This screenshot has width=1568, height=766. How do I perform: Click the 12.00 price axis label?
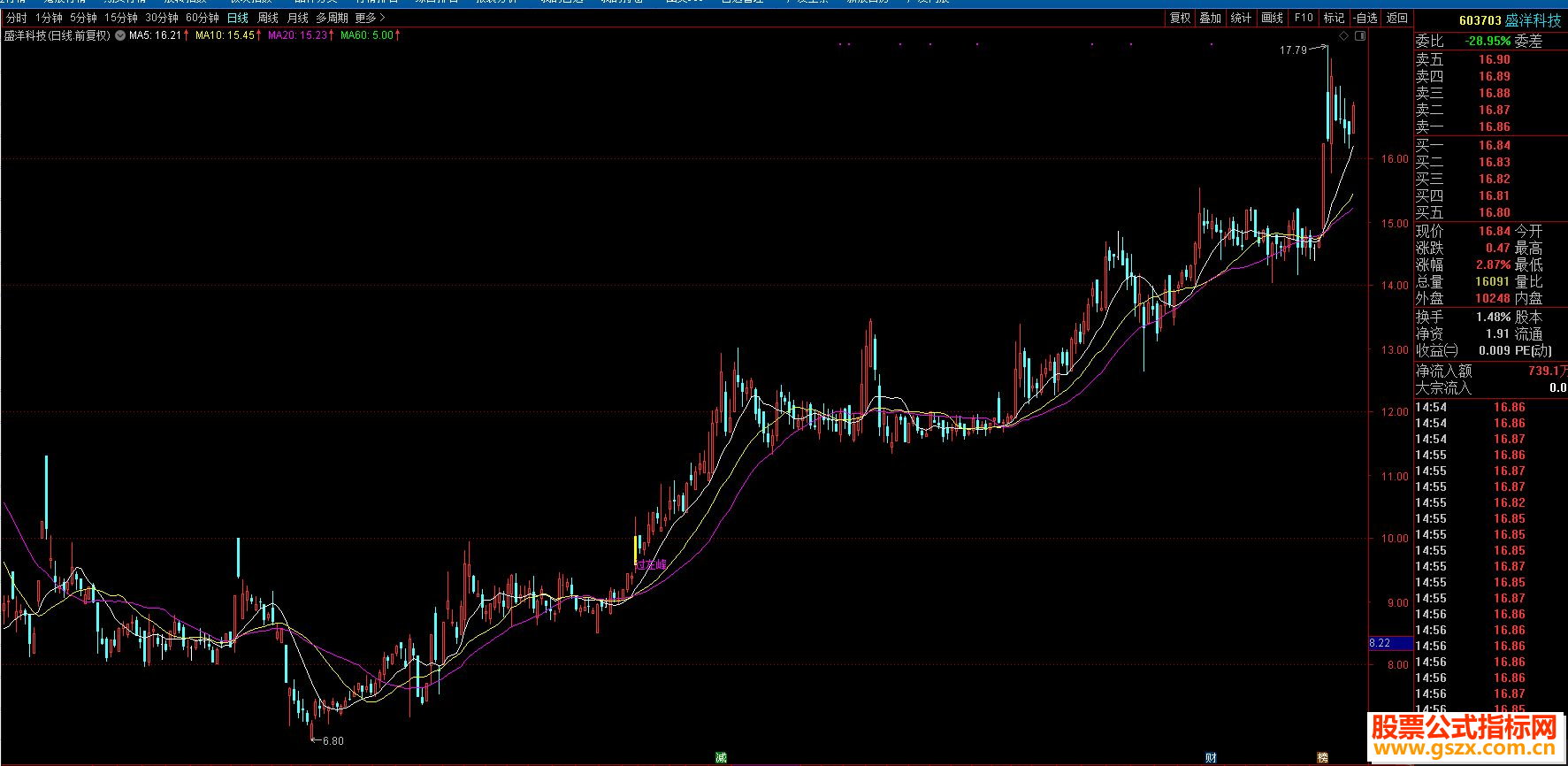(1395, 412)
